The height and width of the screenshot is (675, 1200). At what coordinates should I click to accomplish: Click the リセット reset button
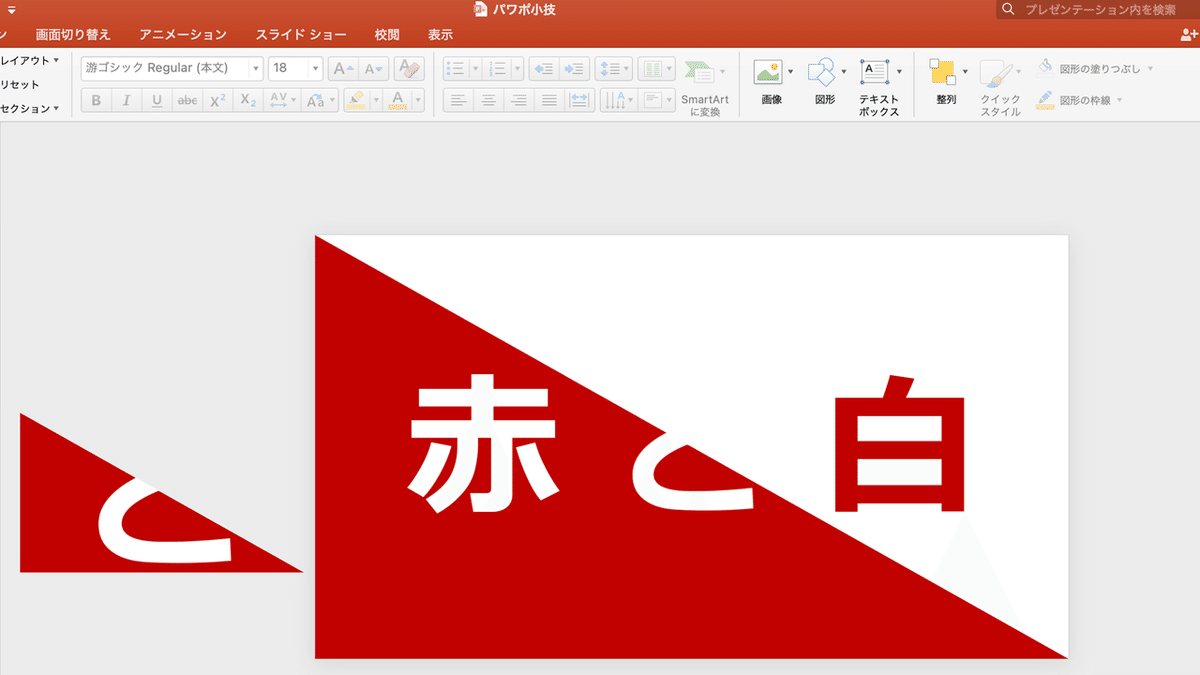(20, 85)
